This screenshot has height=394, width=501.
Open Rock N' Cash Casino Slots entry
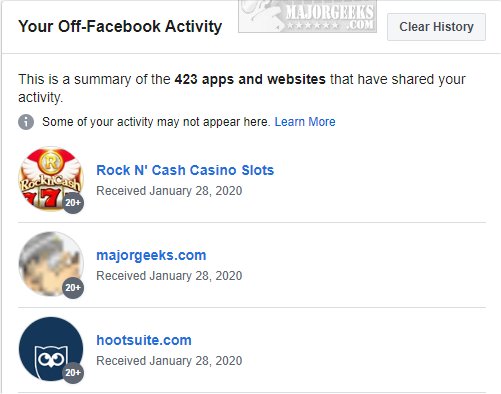tap(185, 170)
